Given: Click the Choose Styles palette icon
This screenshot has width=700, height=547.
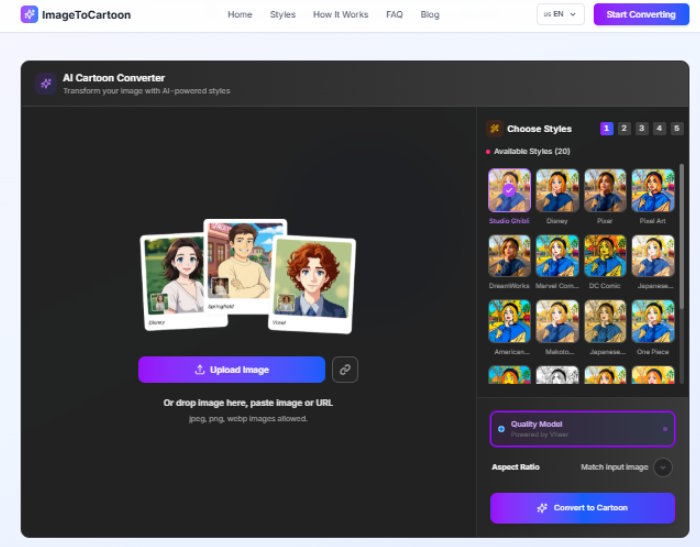Looking at the screenshot, I should 494,129.
